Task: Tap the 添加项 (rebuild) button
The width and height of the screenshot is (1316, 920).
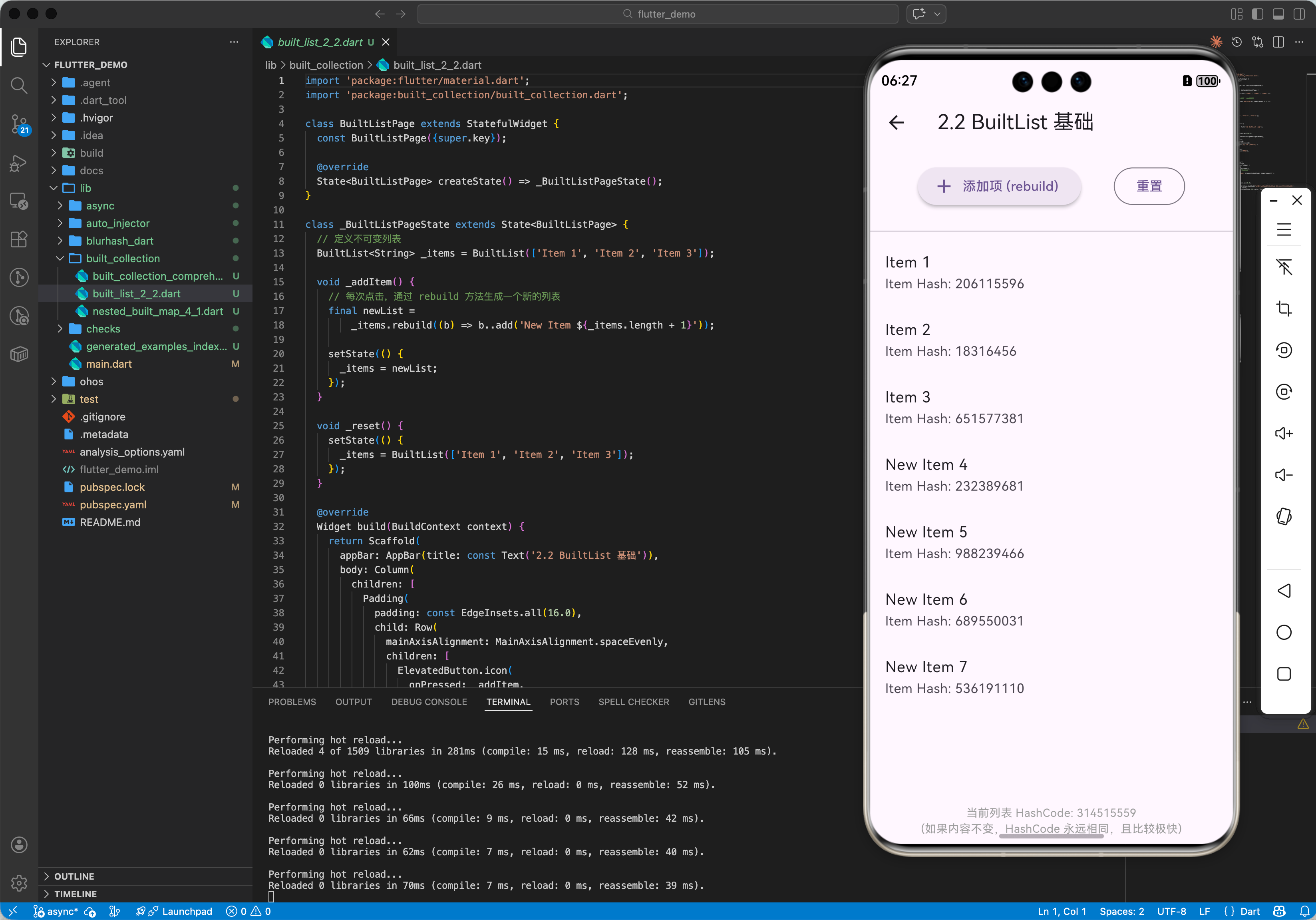Action: [999, 186]
